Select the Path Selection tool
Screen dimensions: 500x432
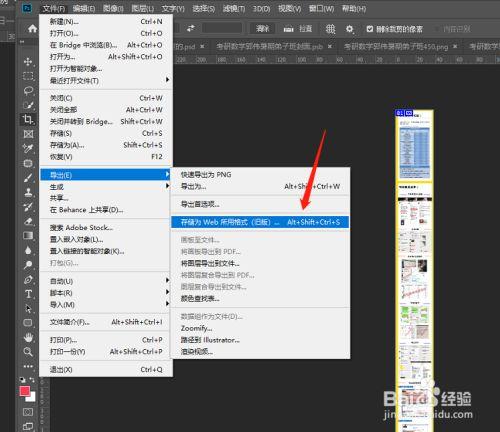28,309
